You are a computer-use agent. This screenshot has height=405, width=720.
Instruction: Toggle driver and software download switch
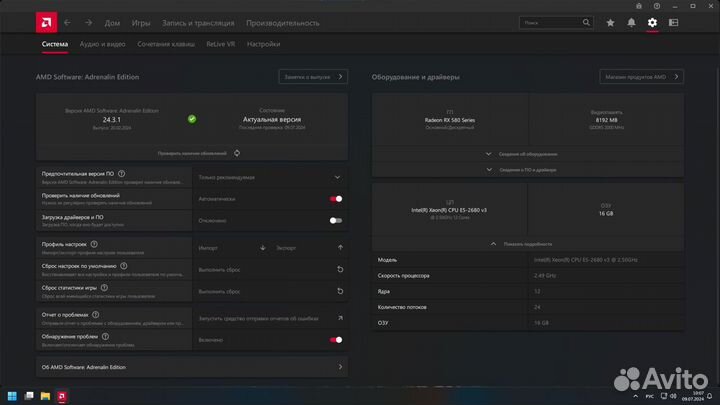pos(336,220)
